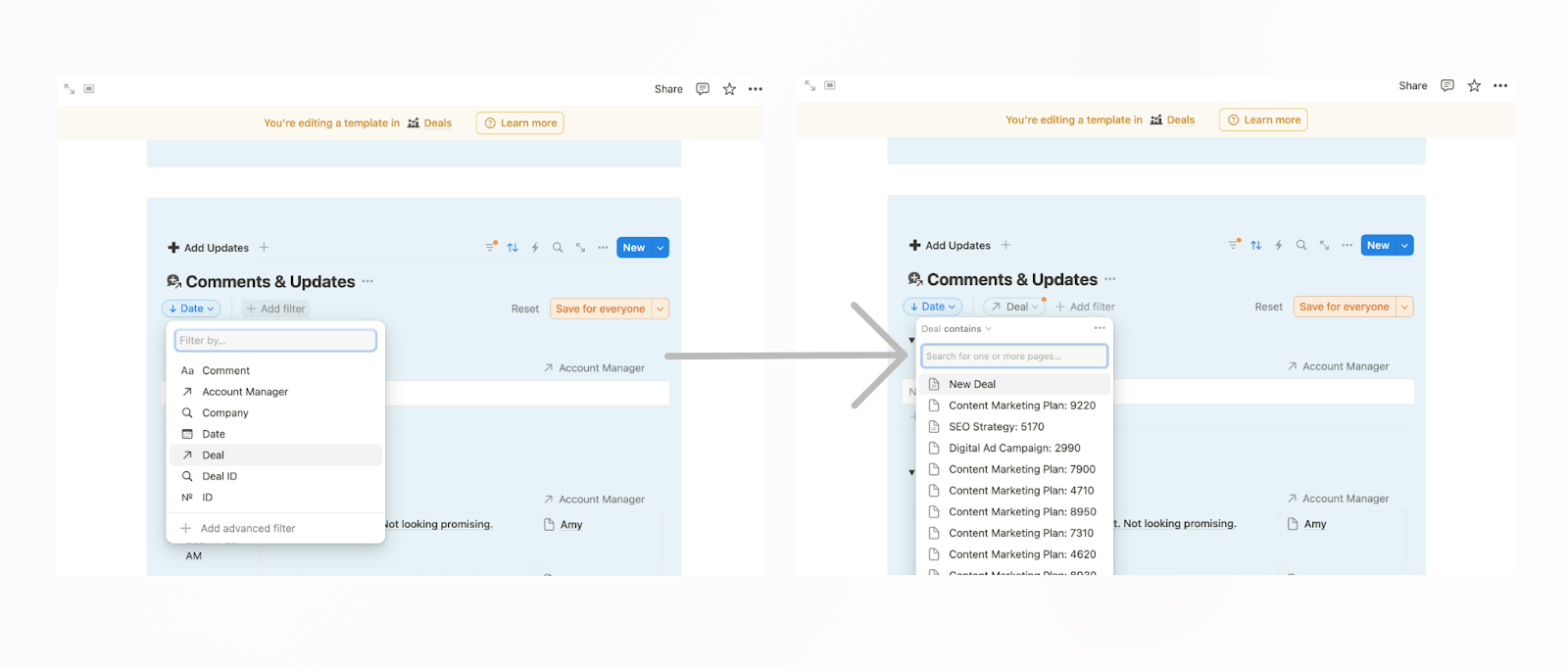Viewport: 1568px width, 670px height.
Task: Click open-as-full-page icon in left database toolbar
Action: click(x=580, y=248)
